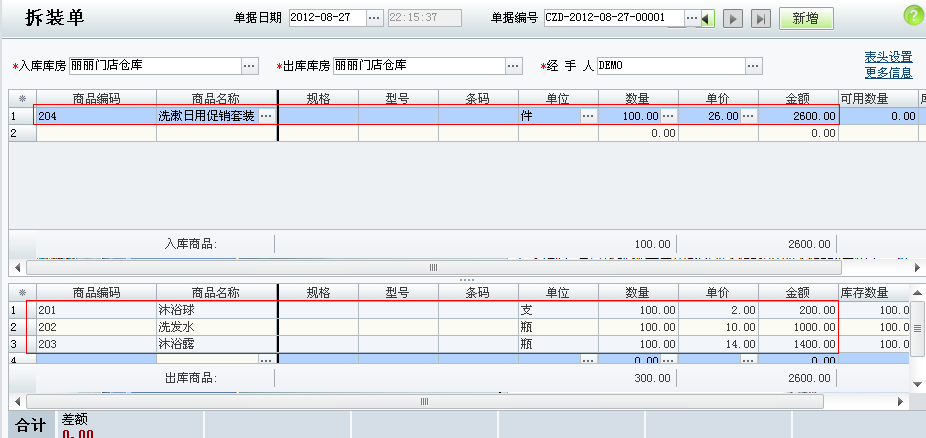Open 更多信息 link
Image resolution: width=926 pixels, height=438 pixels.
click(888, 73)
